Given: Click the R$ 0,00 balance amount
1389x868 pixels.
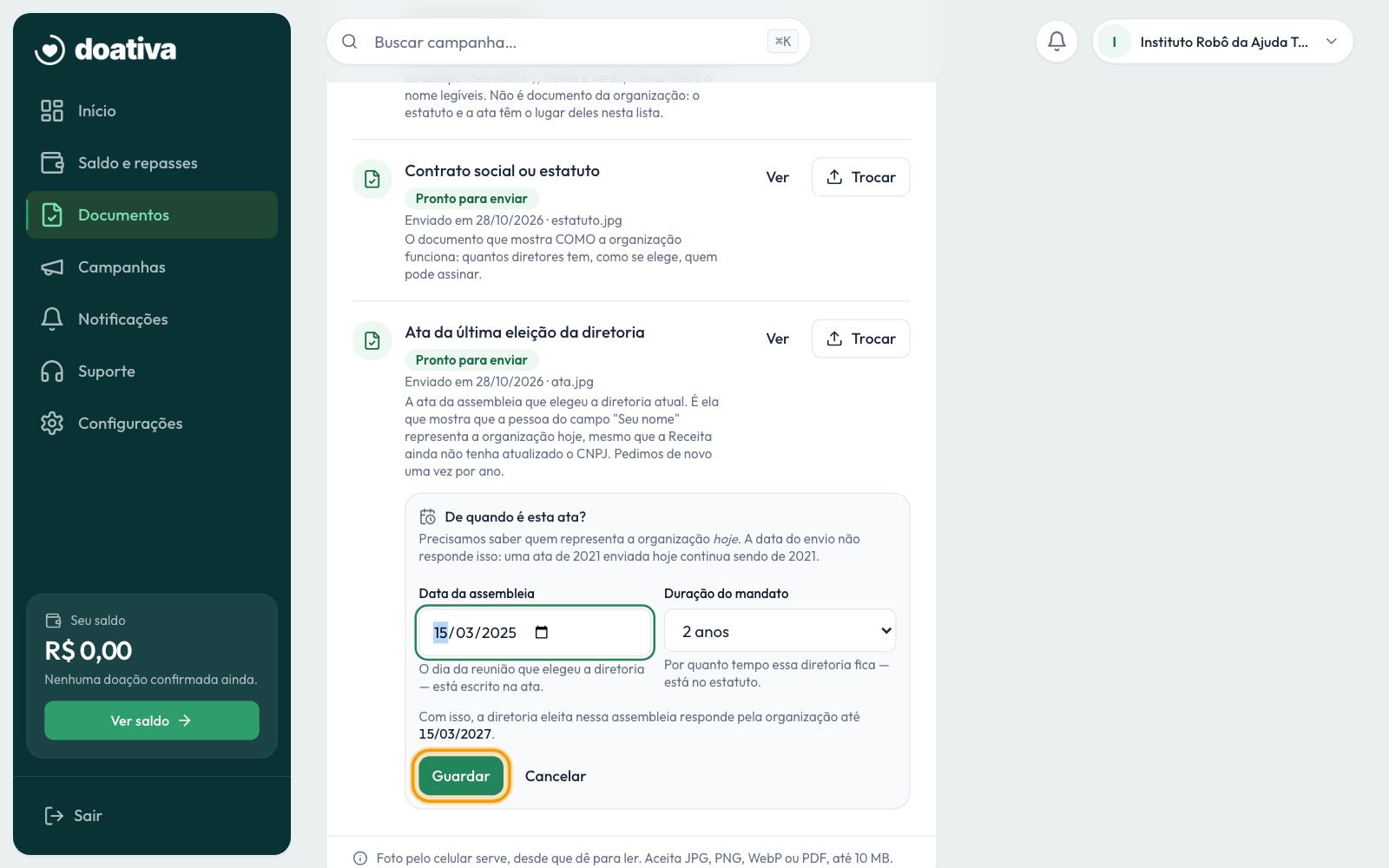Looking at the screenshot, I should [x=89, y=651].
